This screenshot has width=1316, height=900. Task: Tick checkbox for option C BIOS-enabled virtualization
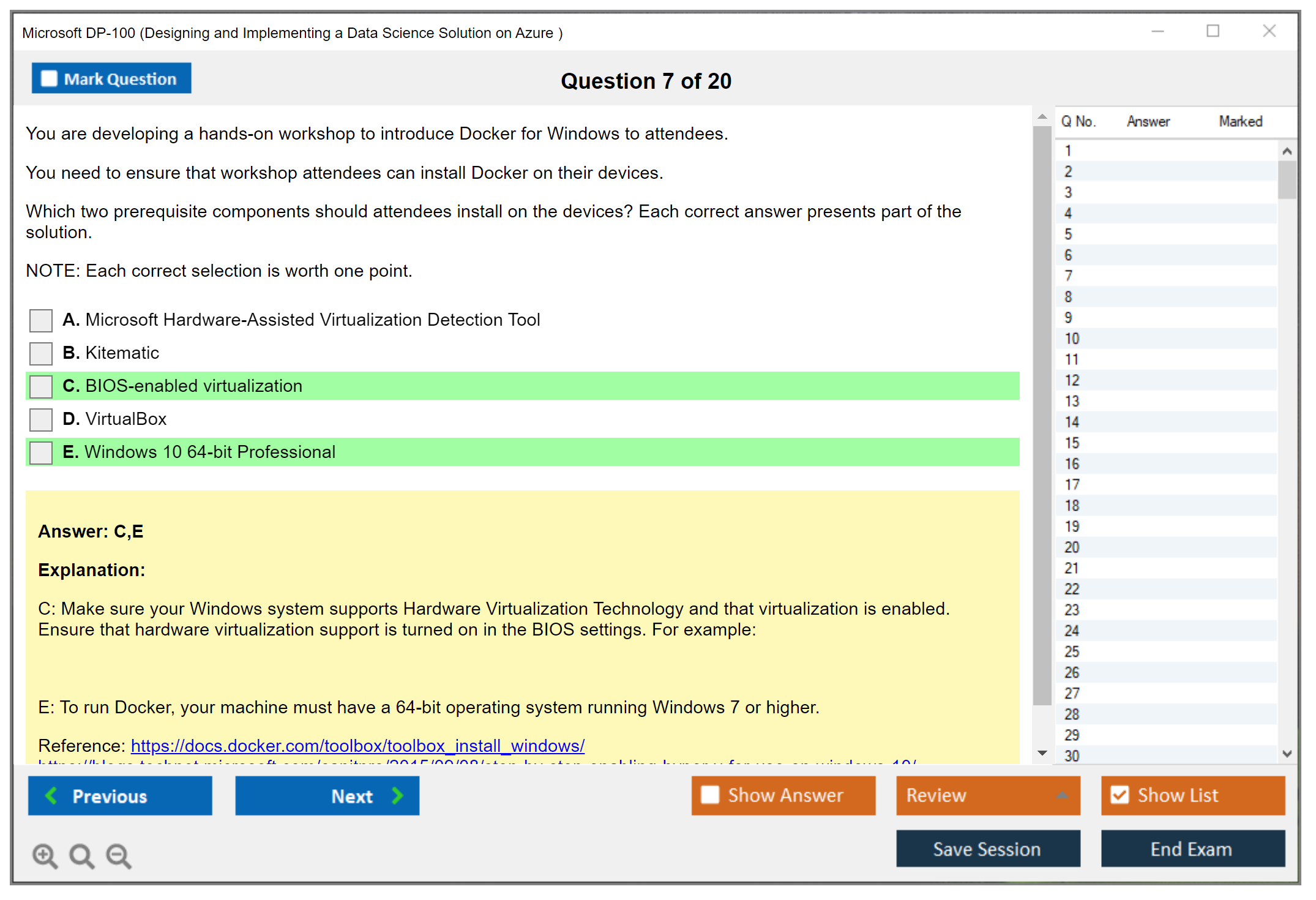(x=41, y=386)
